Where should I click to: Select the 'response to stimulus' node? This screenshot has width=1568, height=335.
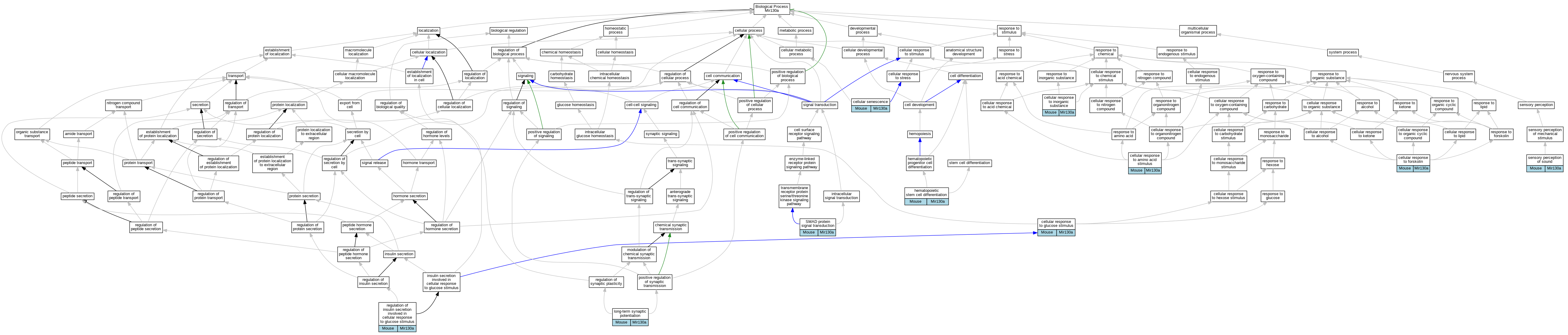(1009, 31)
